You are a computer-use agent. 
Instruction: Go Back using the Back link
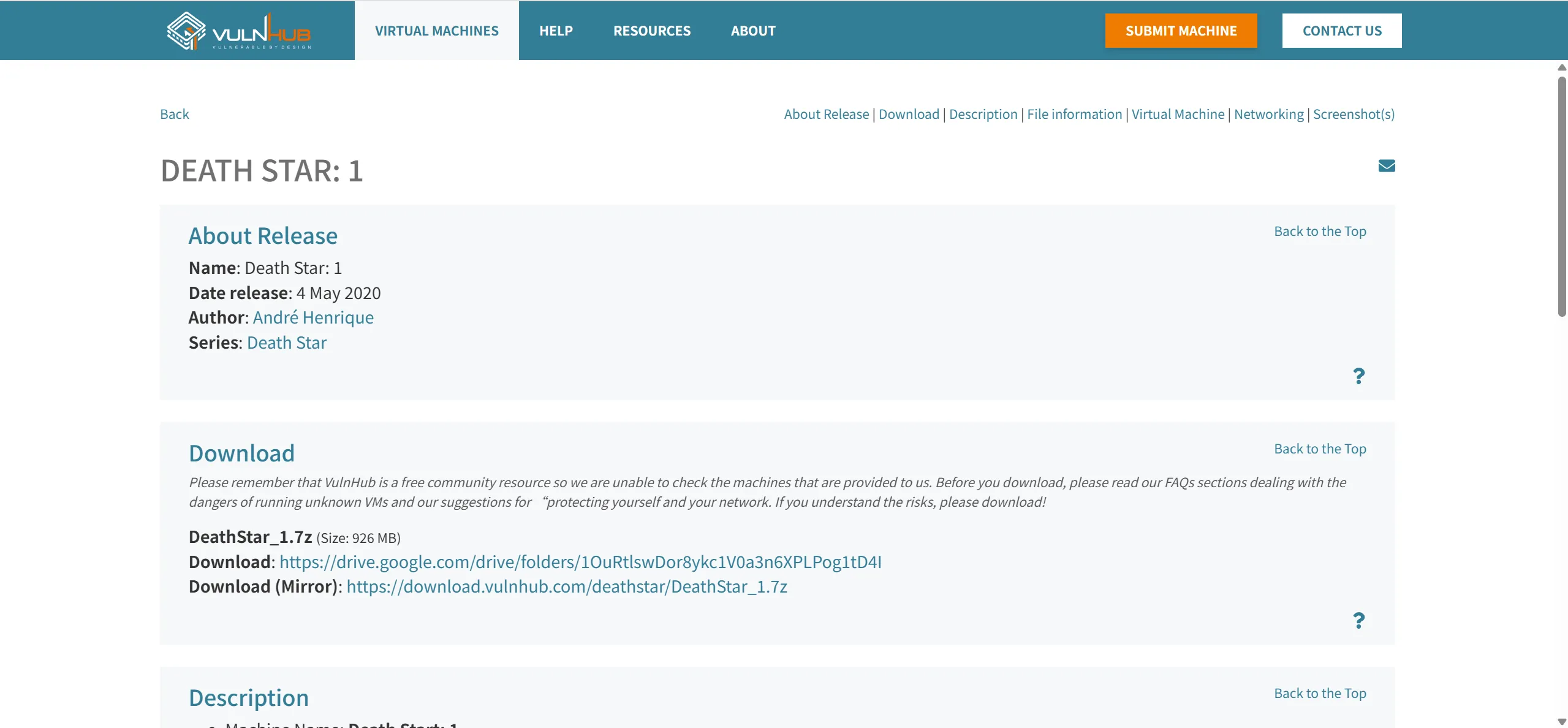coord(174,114)
